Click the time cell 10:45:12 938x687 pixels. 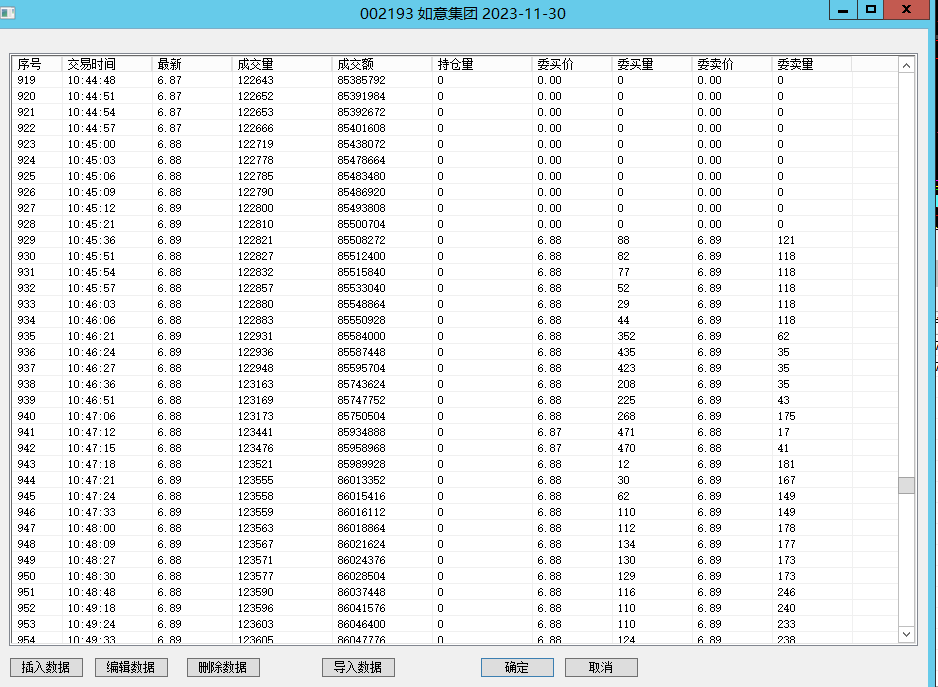(x=92, y=208)
